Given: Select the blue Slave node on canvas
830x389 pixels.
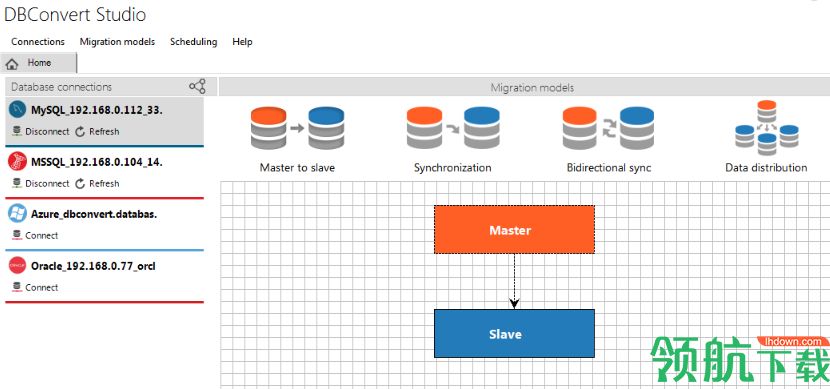Looking at the screenshot, I should (x=514, y=333).
